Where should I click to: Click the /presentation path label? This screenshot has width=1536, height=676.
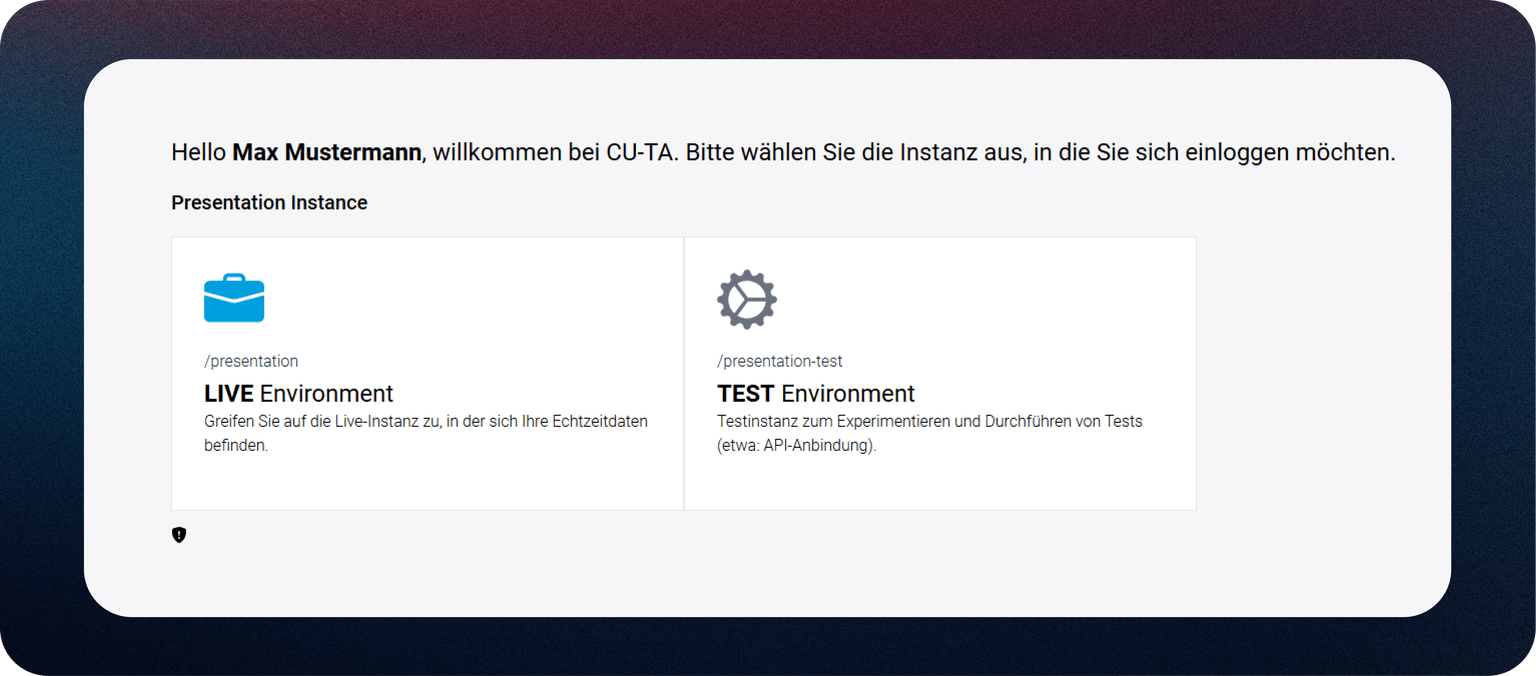click(x=251, y=361)
